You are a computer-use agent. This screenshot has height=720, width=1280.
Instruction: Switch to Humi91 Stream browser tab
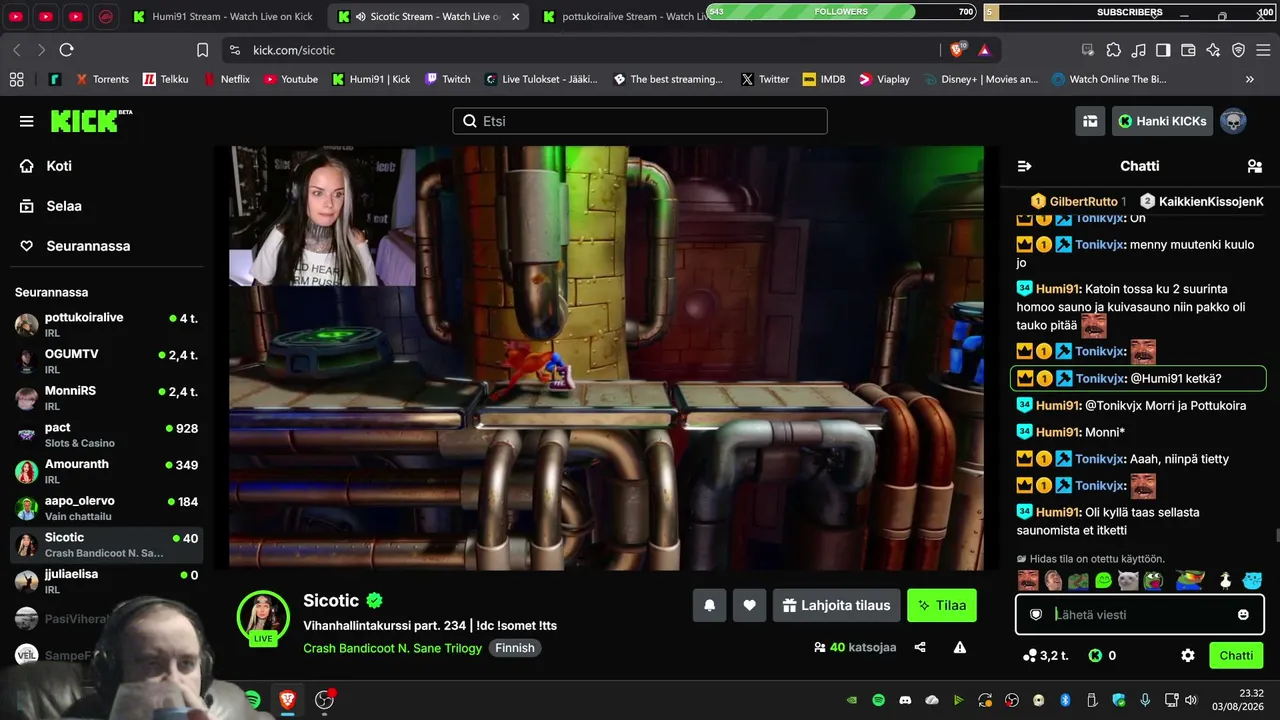(x=223, y=17)
